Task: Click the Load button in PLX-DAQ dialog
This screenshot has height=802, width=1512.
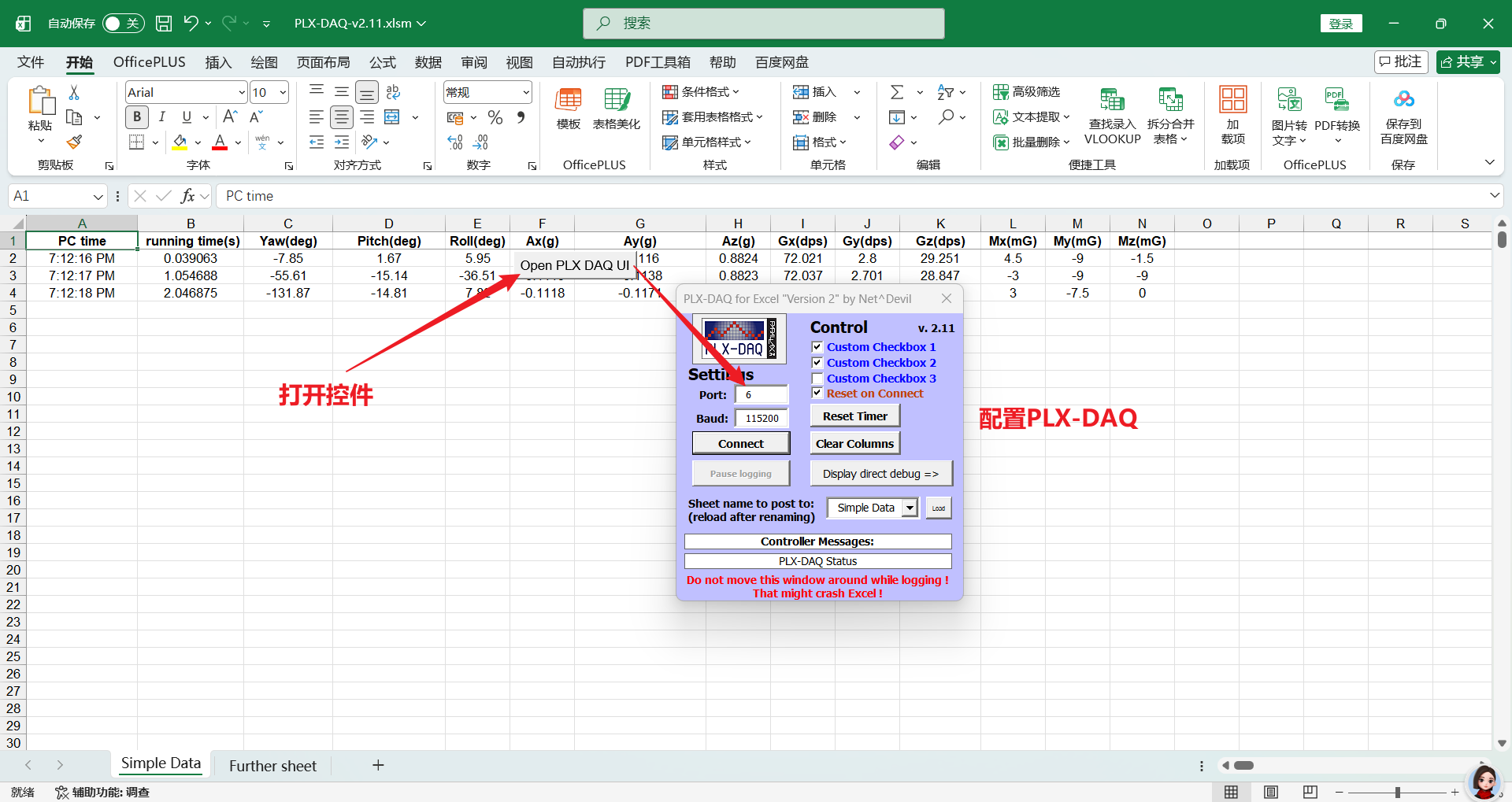Action: pos(939,508)
